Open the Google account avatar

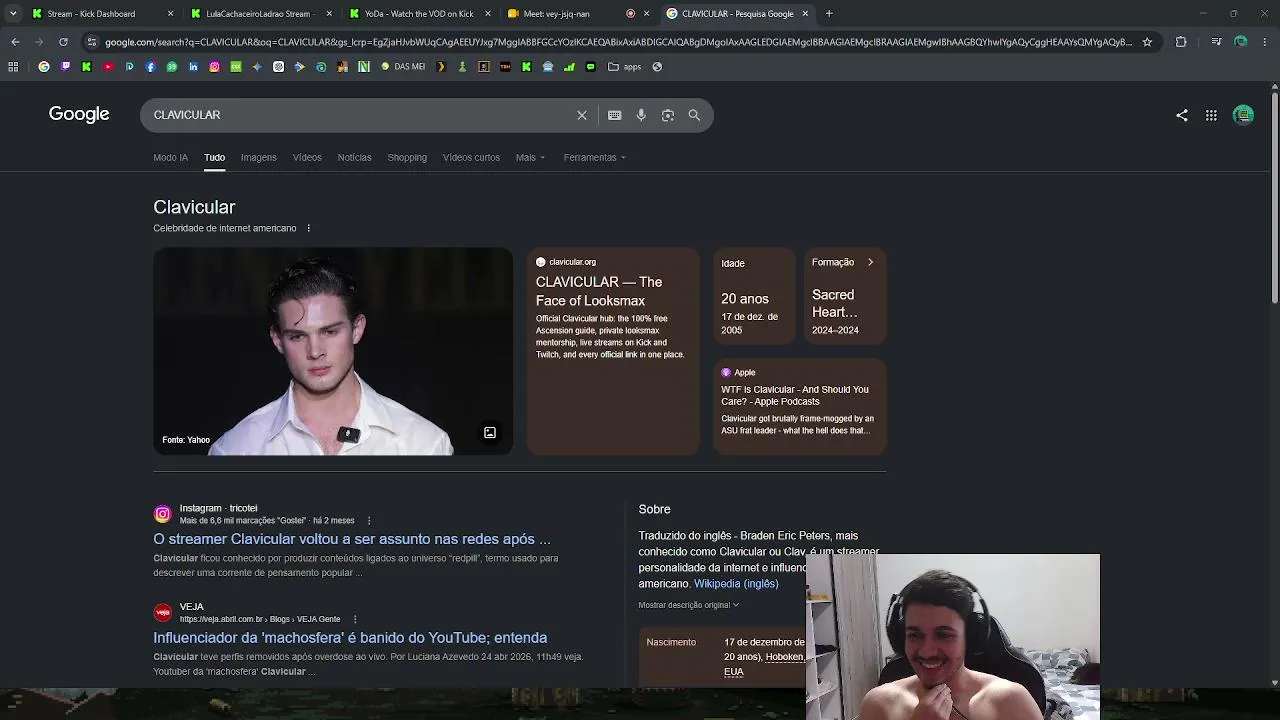(x=1244, y=115)
